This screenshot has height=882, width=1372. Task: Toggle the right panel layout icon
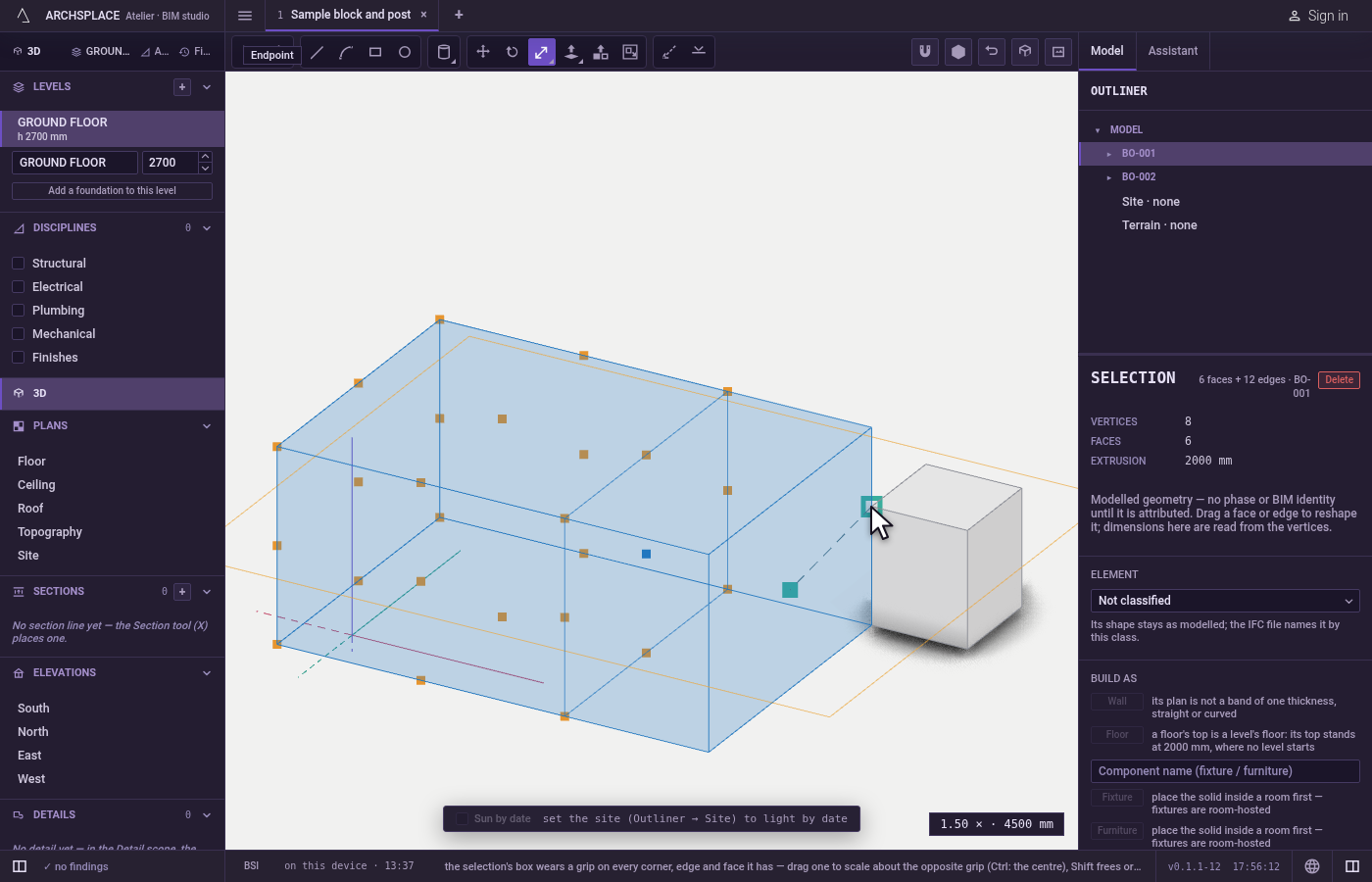tap(1352, 866)
